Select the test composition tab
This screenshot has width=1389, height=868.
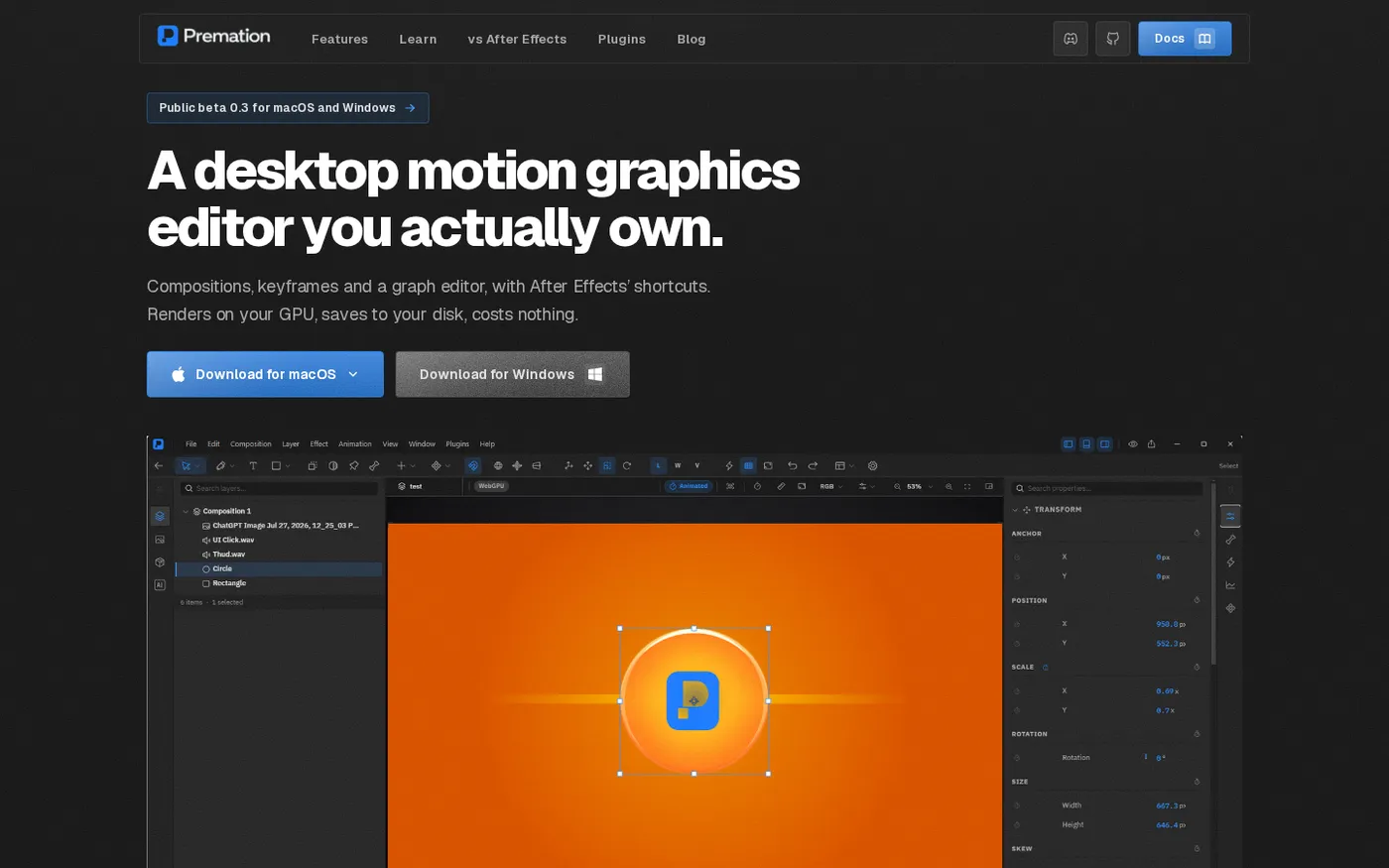(425, 486)
